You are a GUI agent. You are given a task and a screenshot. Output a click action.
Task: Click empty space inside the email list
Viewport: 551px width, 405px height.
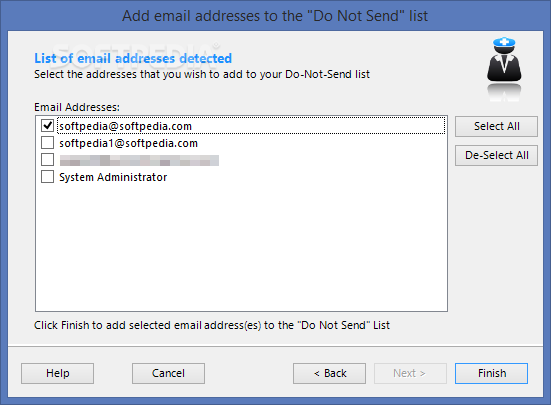241,248
